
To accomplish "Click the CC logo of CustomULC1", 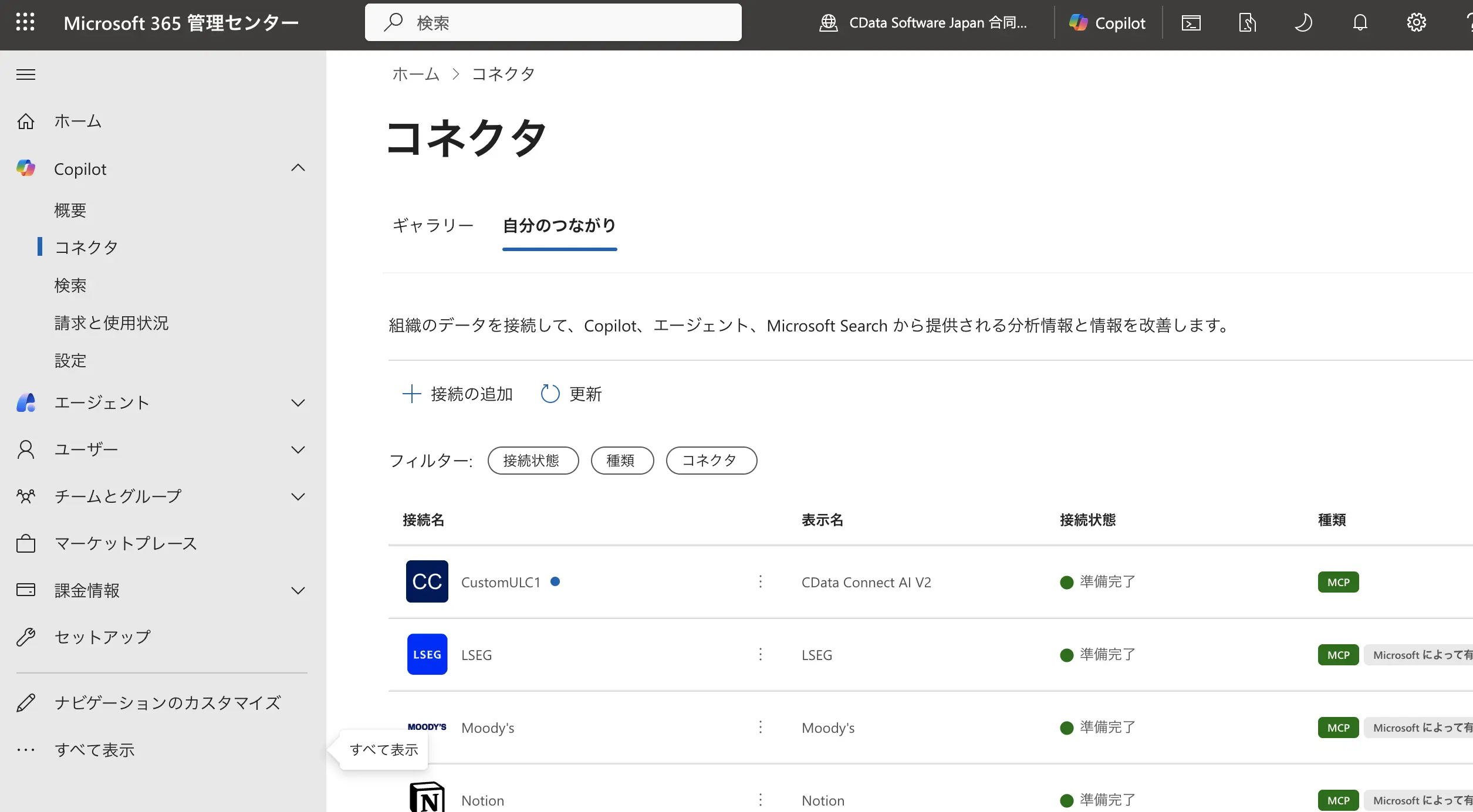I will (427, 581).
